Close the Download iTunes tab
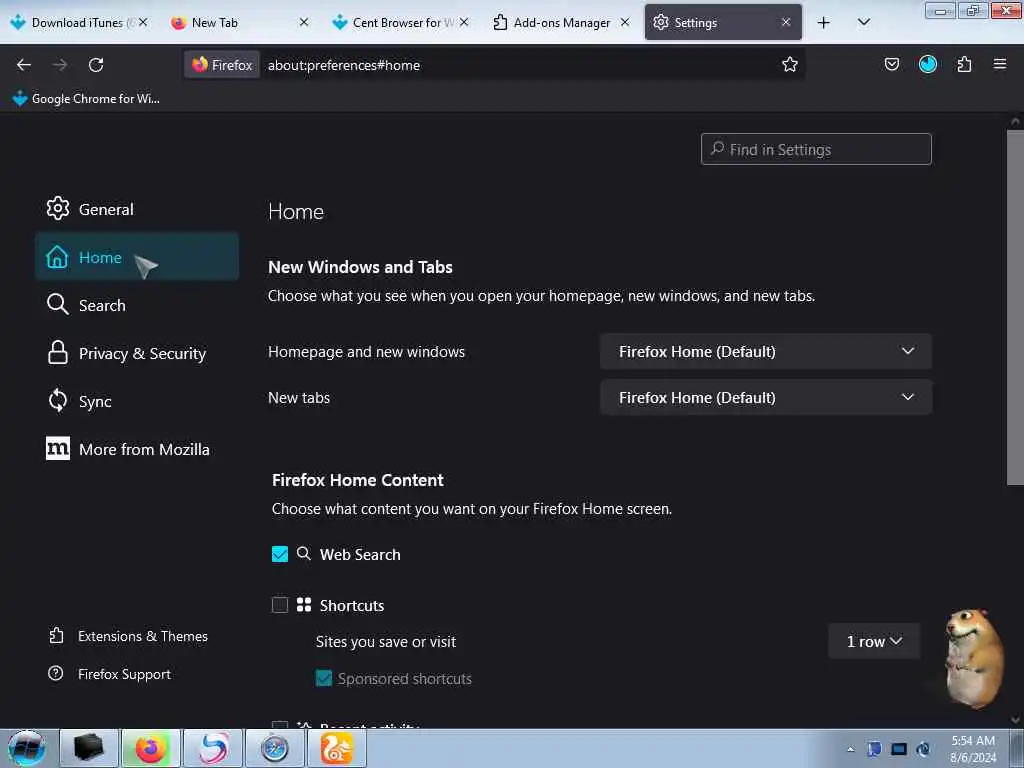 tap(143, 22)
